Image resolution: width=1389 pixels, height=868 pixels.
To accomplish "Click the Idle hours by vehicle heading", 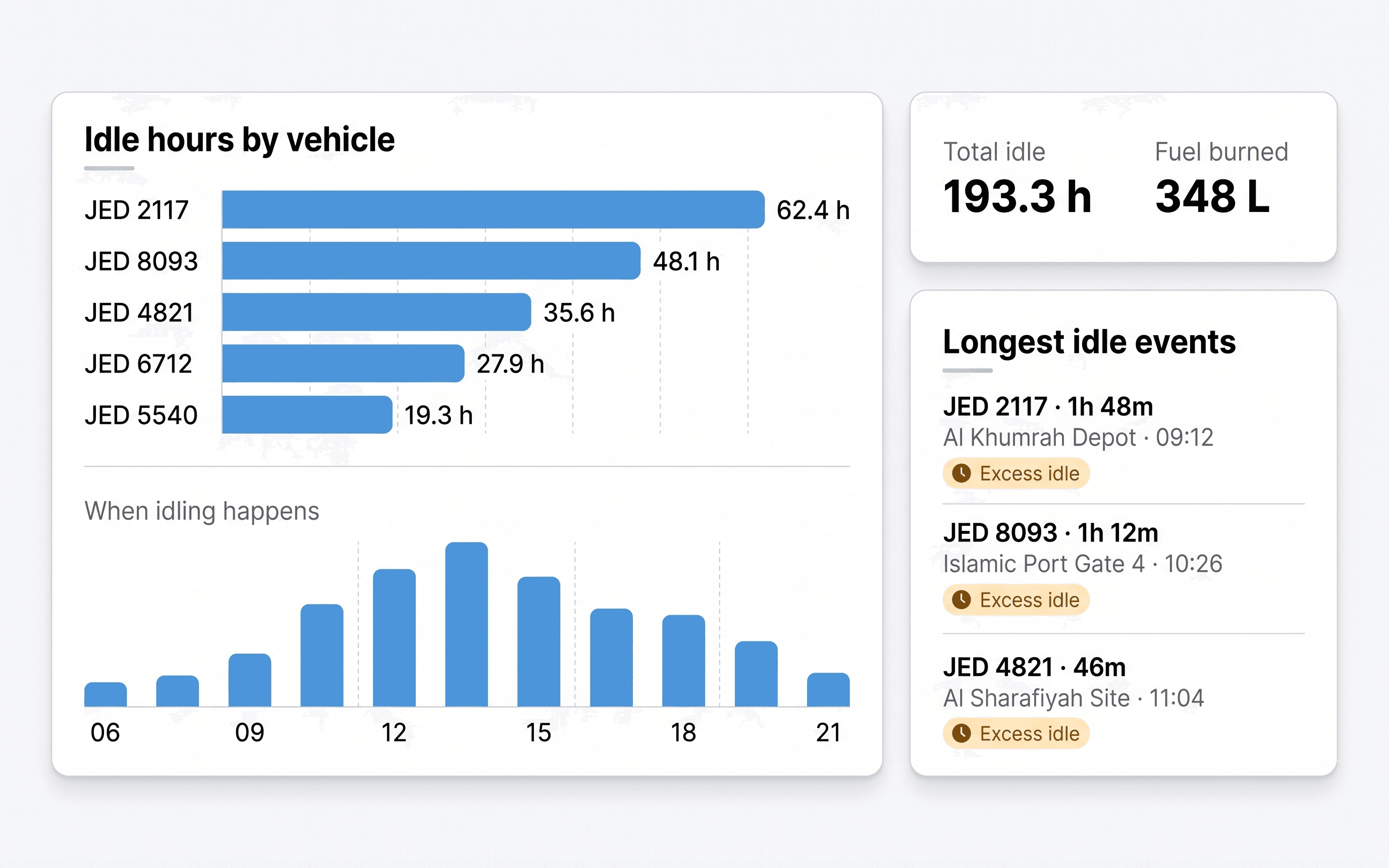I will coord(239,140).
